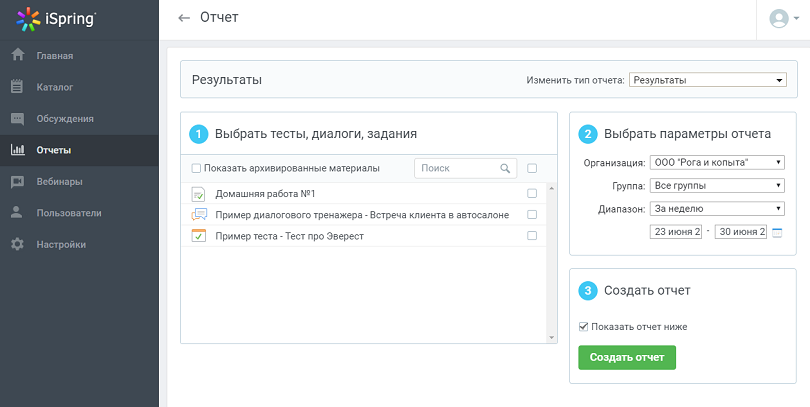Enable Показать архивированные материалы checkbox
This screenshot has height=407, width=810.
click(x=196, y=169)
